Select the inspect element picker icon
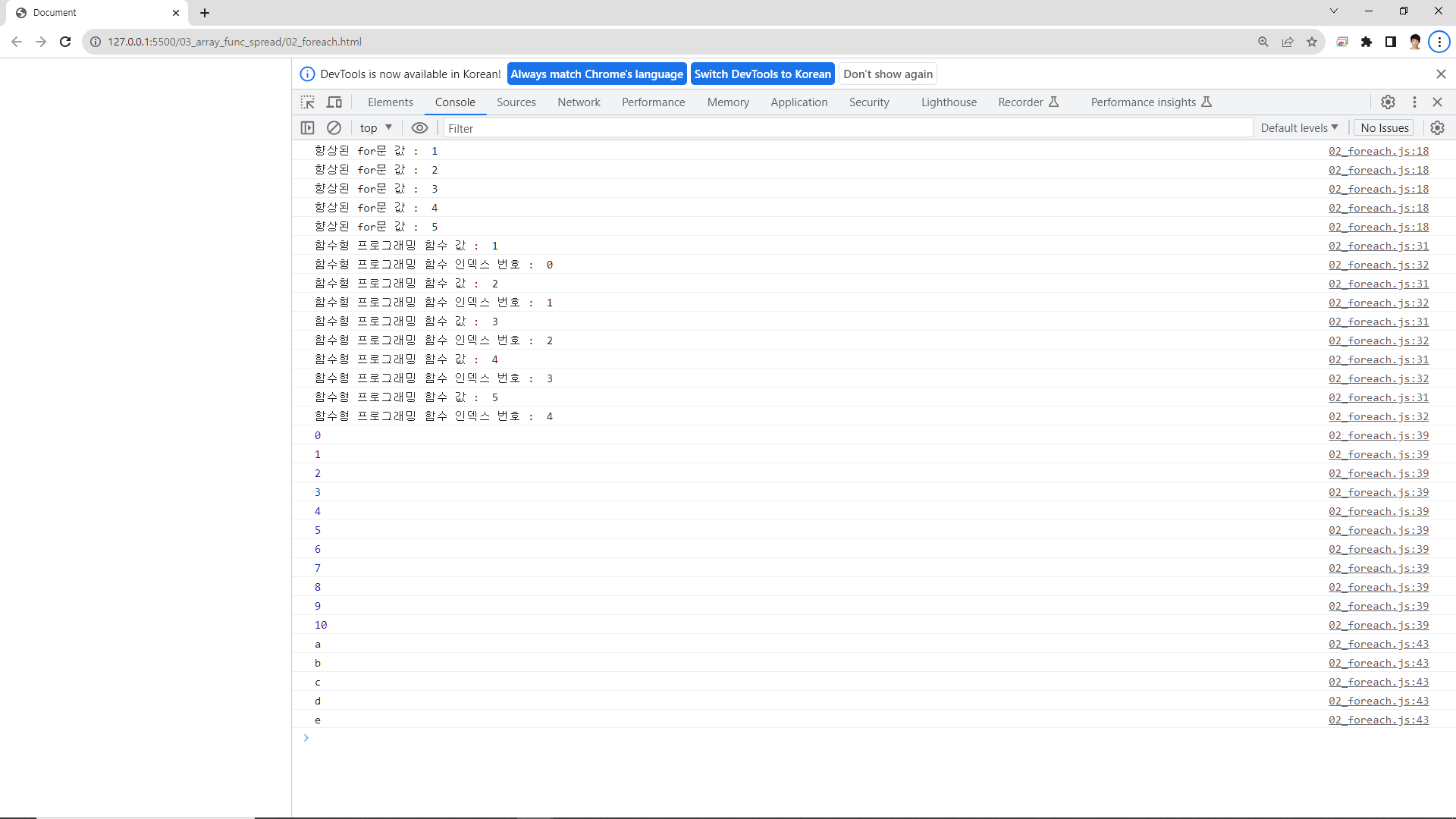 [x=307, y=102]
